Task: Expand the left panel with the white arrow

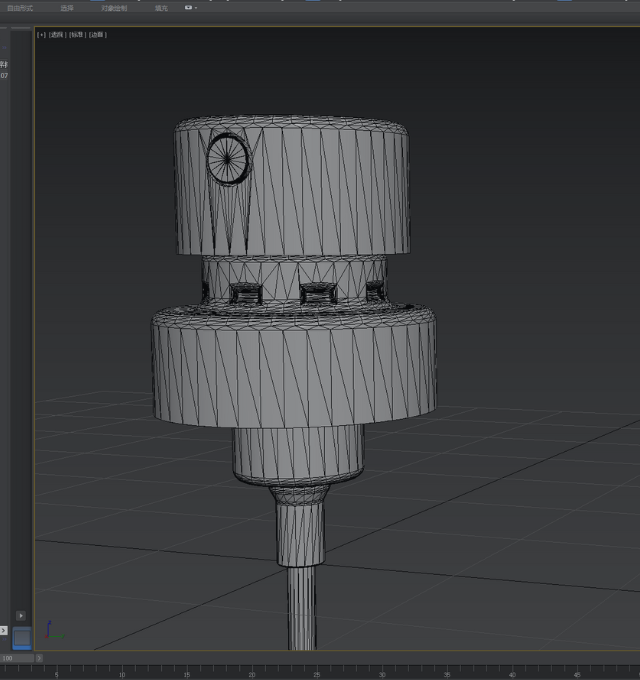Action: point(3,630)
